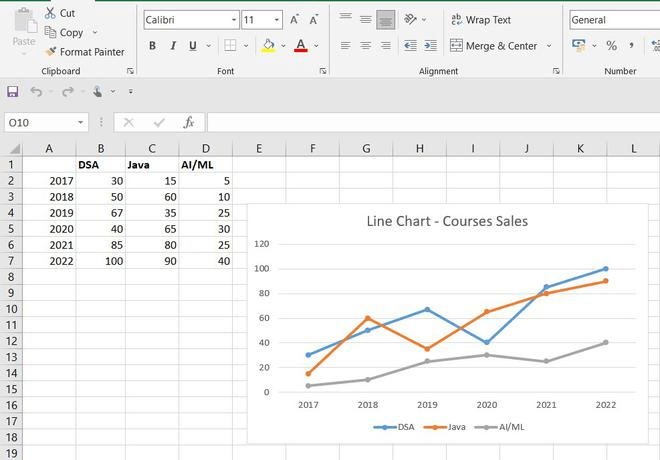
Task: Click the Redo arrow
Action: tap(68, 91)
